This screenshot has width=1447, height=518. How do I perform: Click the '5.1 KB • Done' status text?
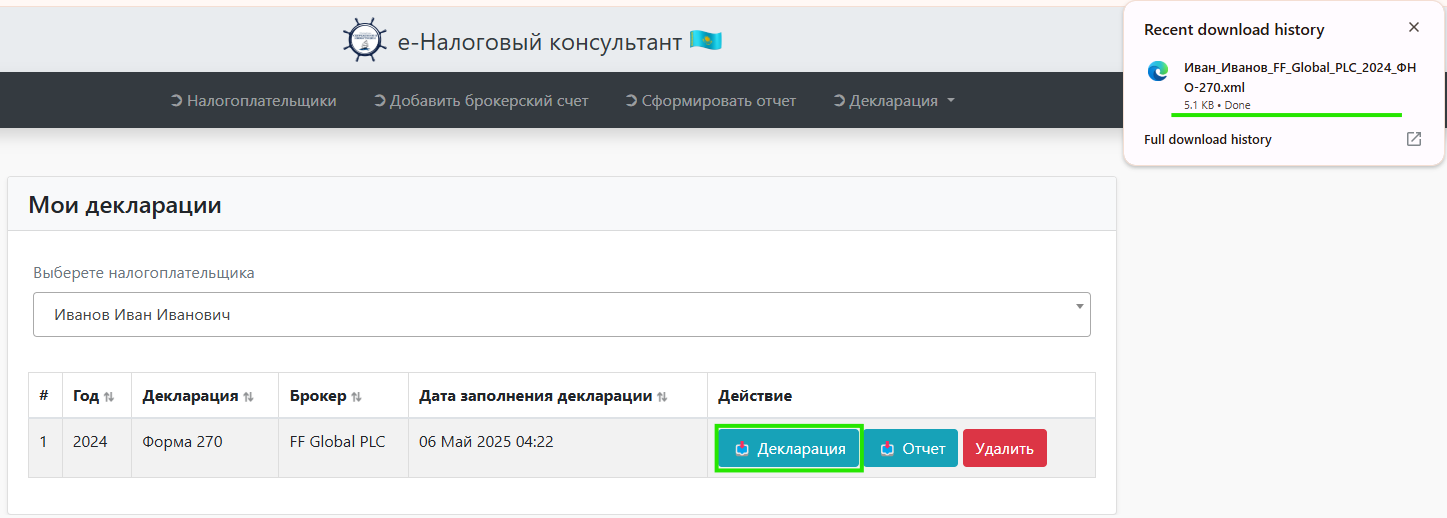click(1217, 105)
